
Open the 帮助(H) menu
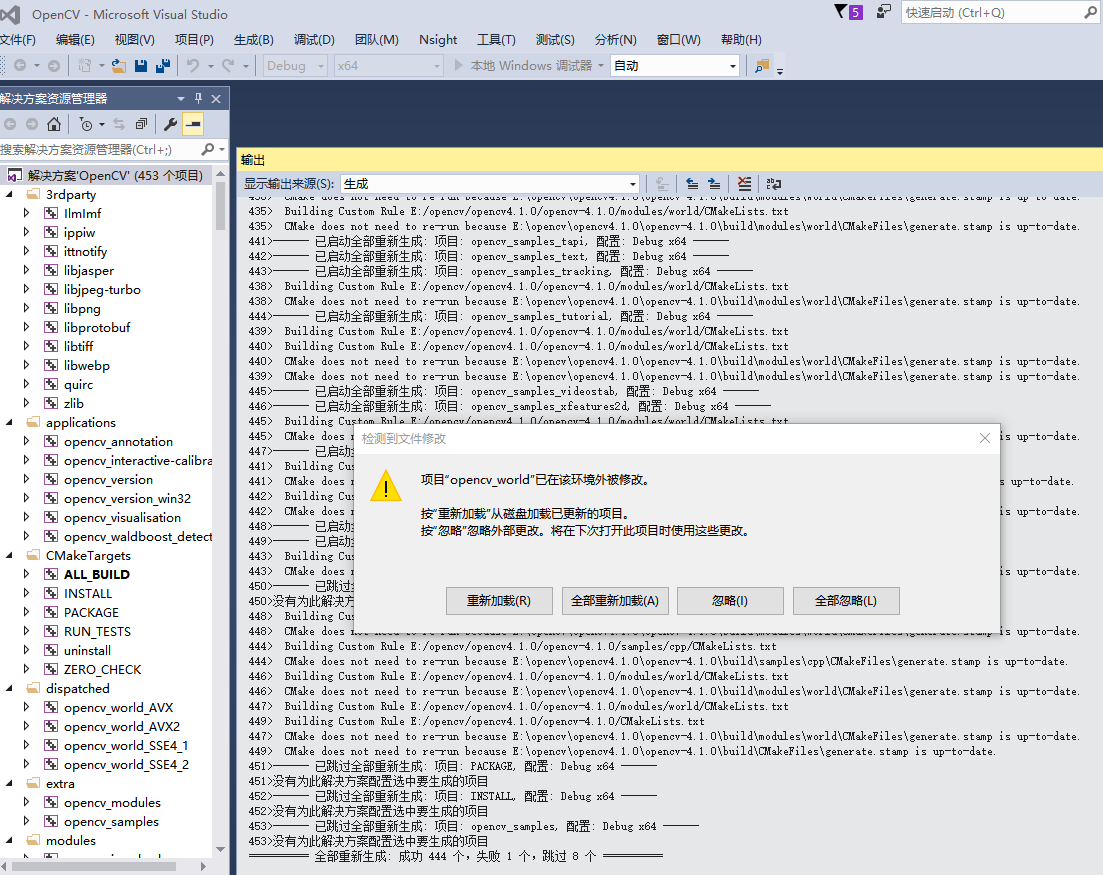coord(741,39)
